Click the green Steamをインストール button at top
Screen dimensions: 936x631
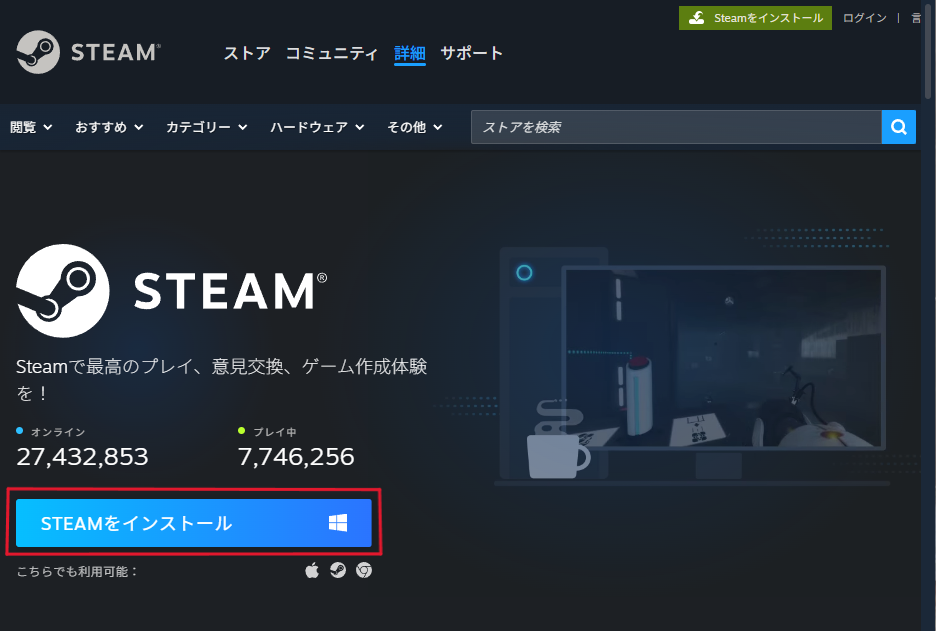click(755, 18)
